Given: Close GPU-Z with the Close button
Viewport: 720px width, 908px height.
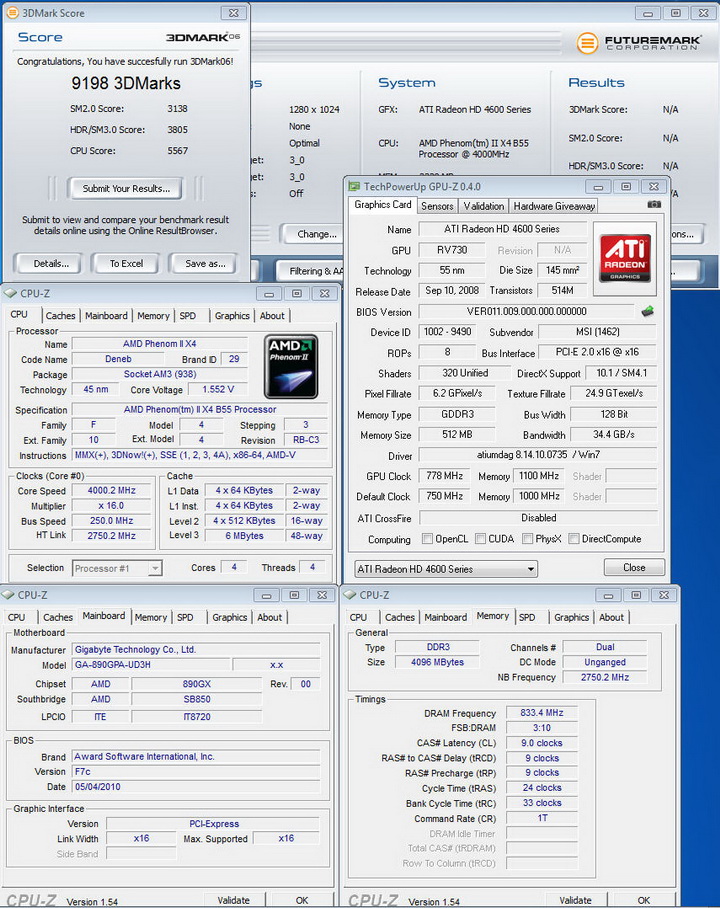Looking at the screenshot, I should pos(634,568).
